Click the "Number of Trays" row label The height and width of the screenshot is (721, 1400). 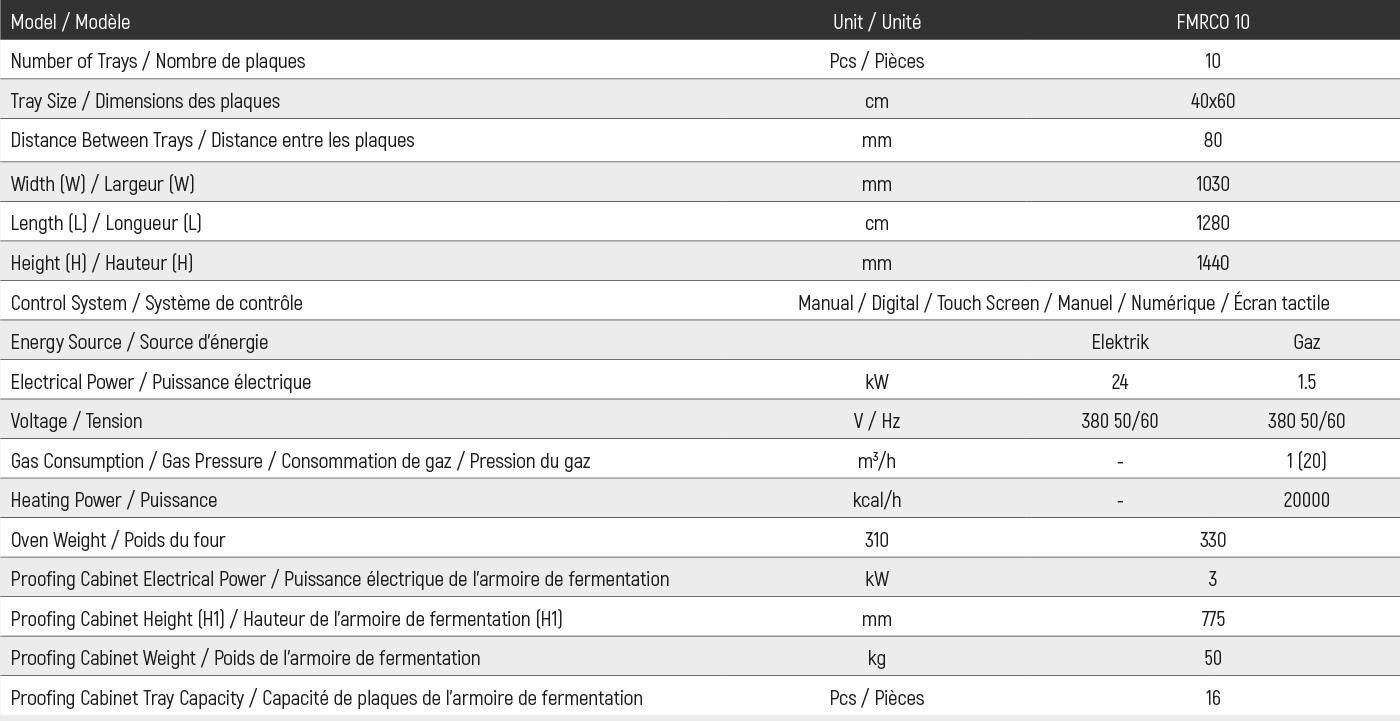(x=157, y=61)
